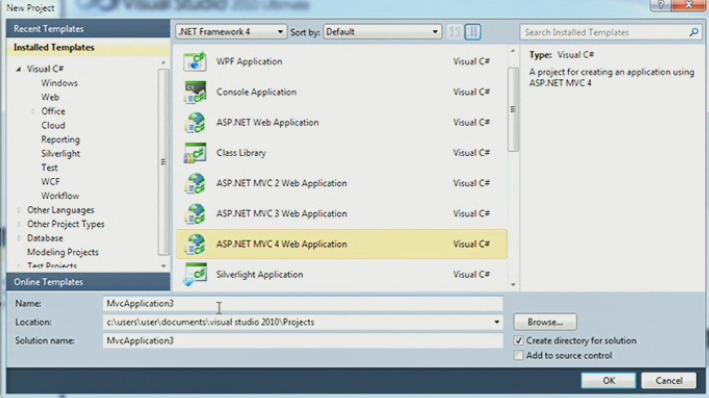Open the dialog help question mark button
Image resolution: width=709 pixels, height=398 pixels.
[x=661, y=5]
